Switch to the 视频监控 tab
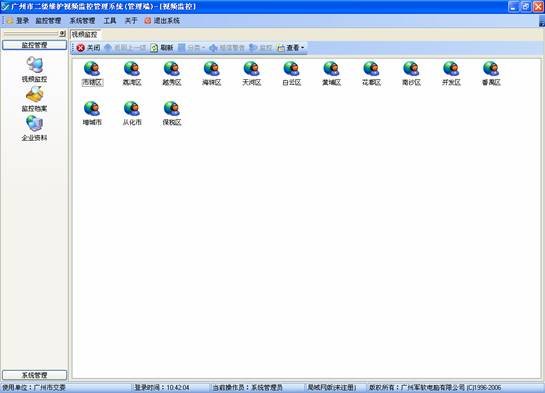 pos(84,34)
